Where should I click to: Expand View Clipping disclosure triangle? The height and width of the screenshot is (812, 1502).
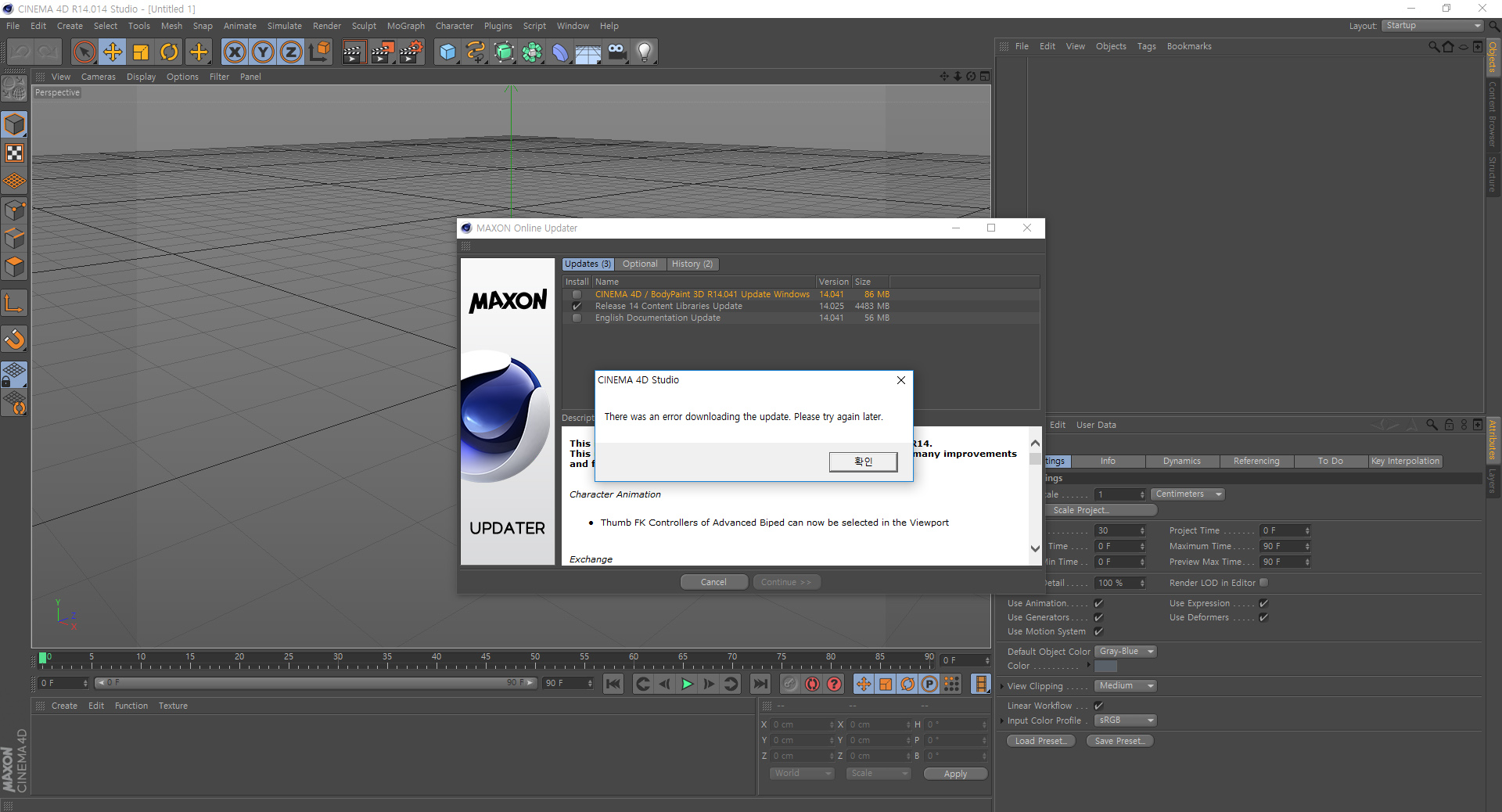point(1002,687)
